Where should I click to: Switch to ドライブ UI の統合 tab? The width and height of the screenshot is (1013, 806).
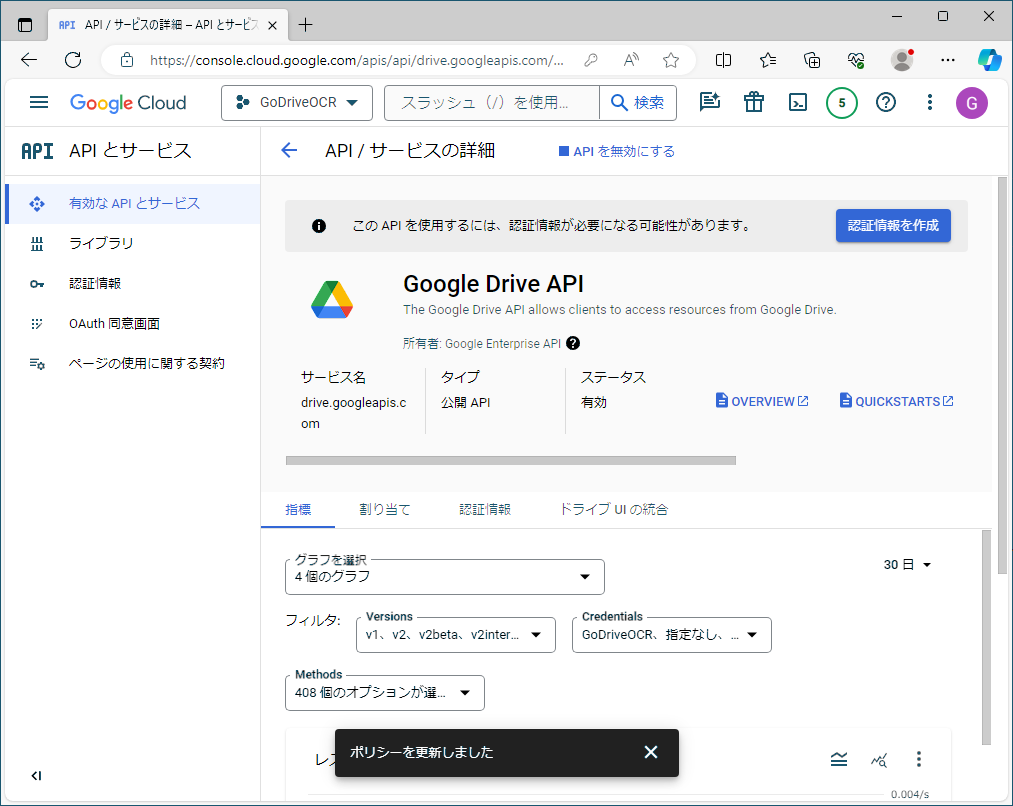(x=613, y=510)
